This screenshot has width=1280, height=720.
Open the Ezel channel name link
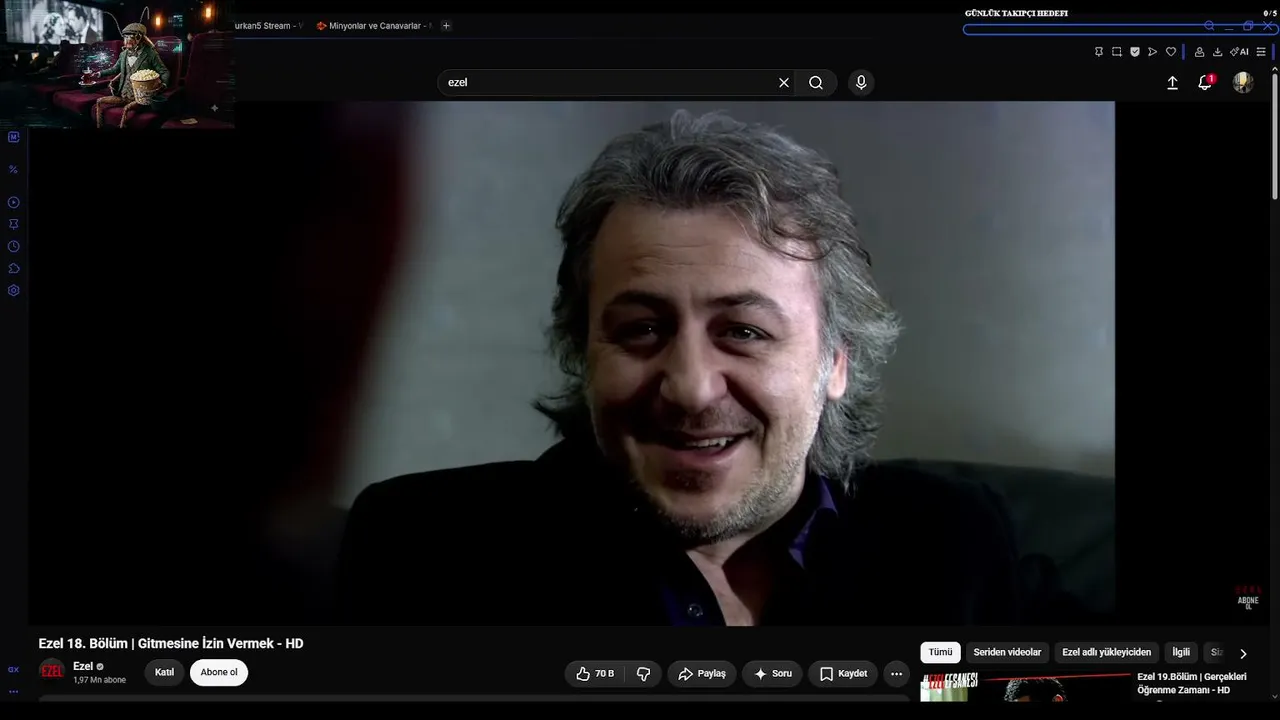click(x=83, y=666)
